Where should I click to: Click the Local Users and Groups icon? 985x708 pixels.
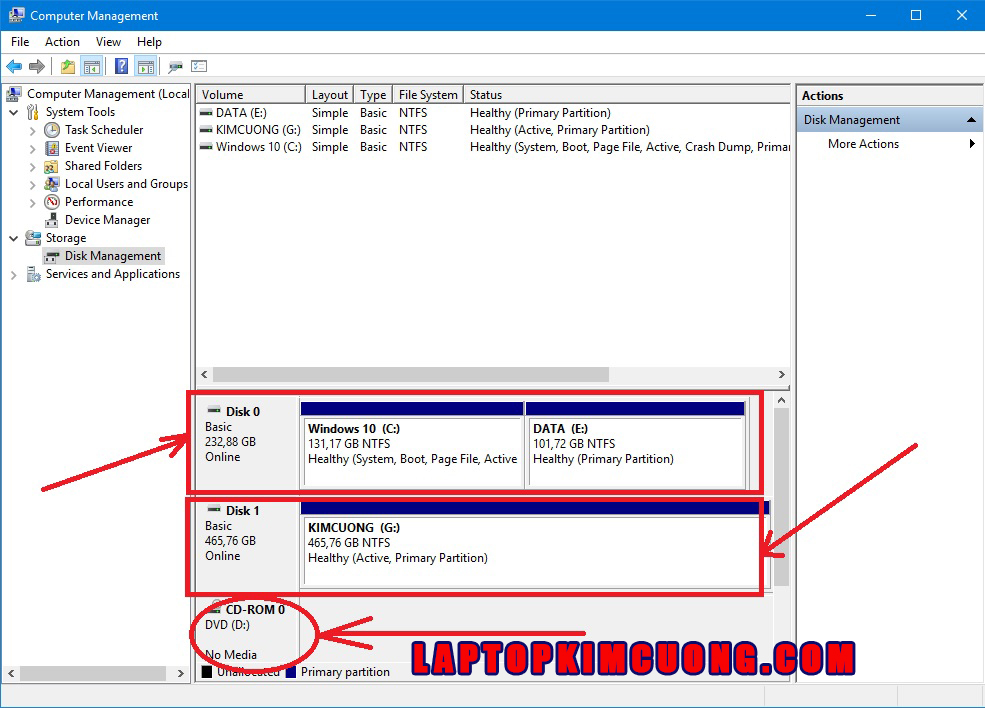click(52, 184)
